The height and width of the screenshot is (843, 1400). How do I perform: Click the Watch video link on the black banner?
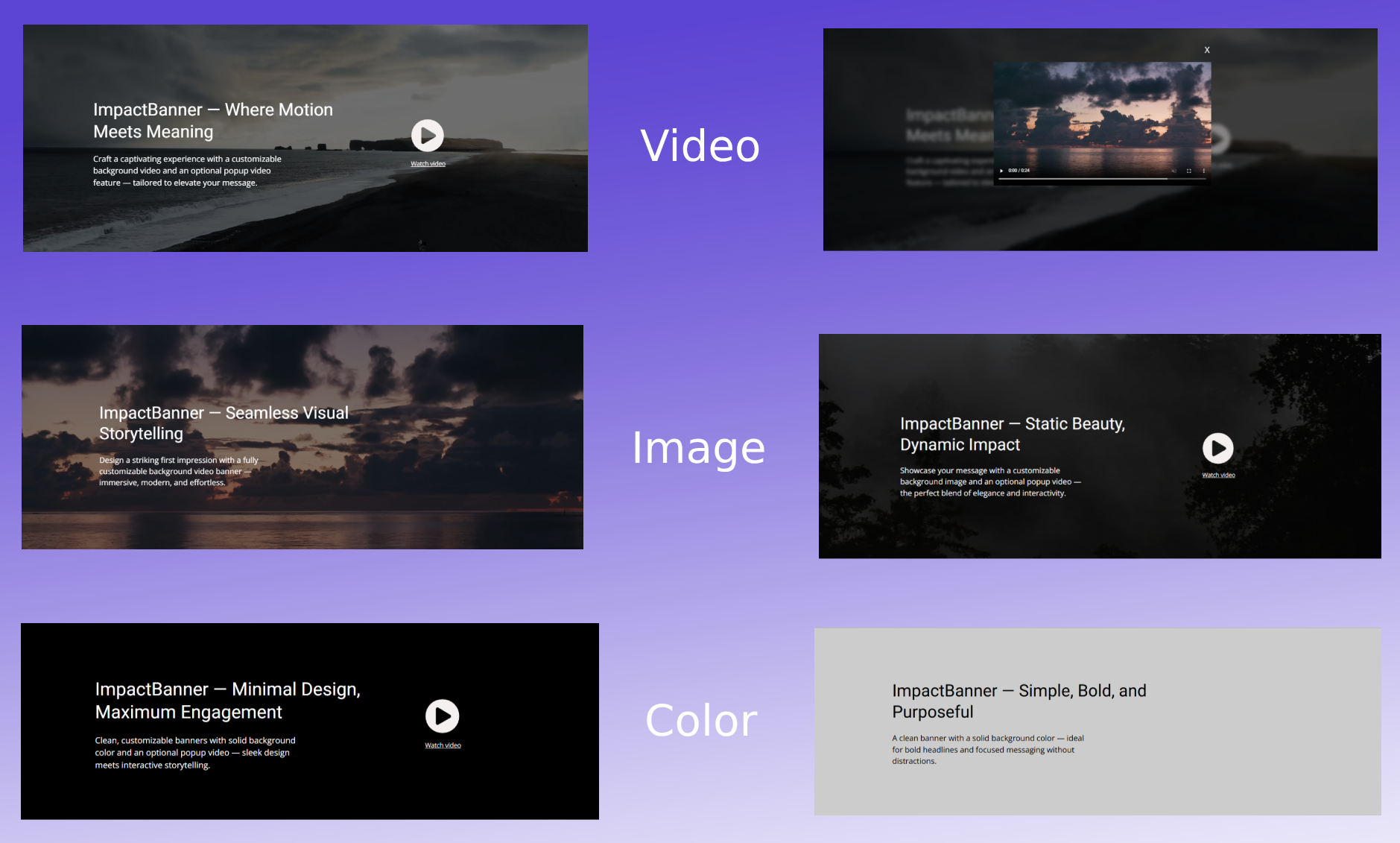pos(443,745)
